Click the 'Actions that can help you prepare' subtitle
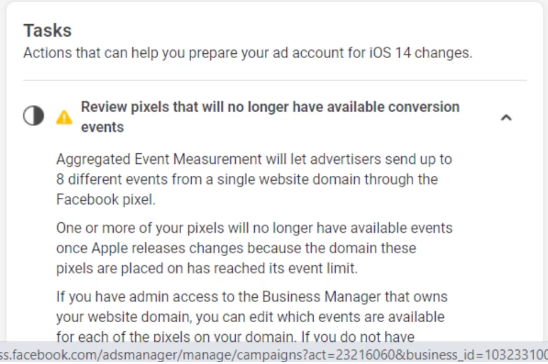This screenshot has height=364, width=548. [248, 53]
